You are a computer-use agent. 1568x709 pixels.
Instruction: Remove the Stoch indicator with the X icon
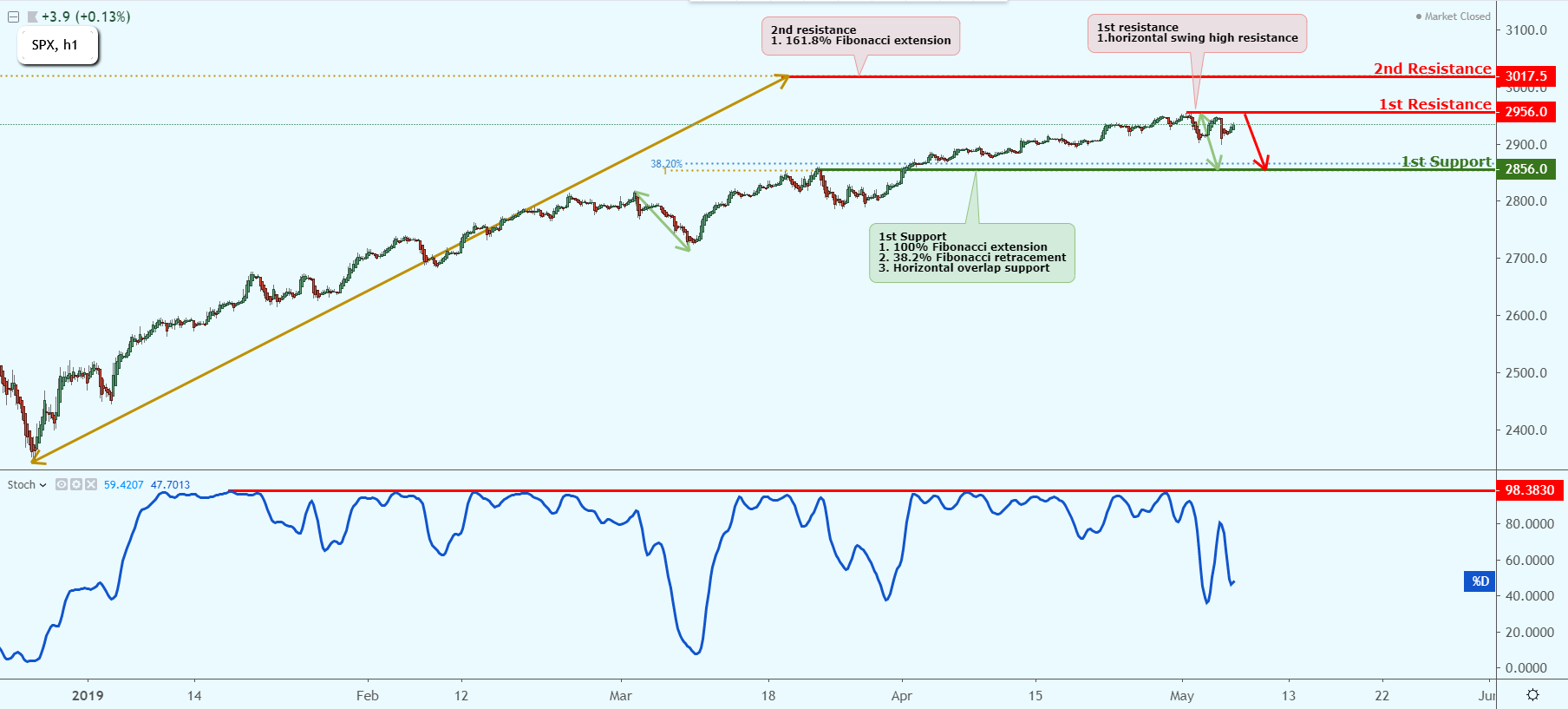pyautogui.click(x=91, y=484)
